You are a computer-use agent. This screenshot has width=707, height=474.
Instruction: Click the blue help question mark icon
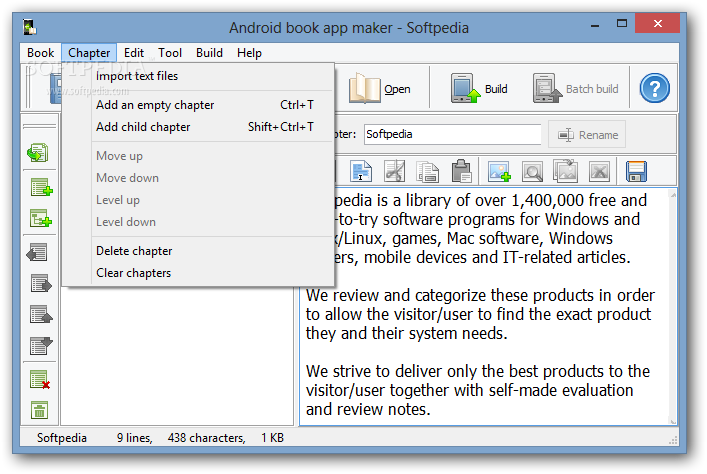(654, 88)
